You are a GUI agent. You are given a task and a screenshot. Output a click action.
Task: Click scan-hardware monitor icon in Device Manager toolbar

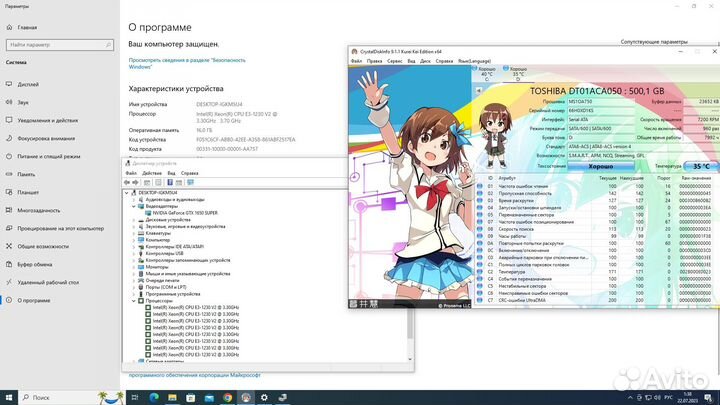point(190,183)
